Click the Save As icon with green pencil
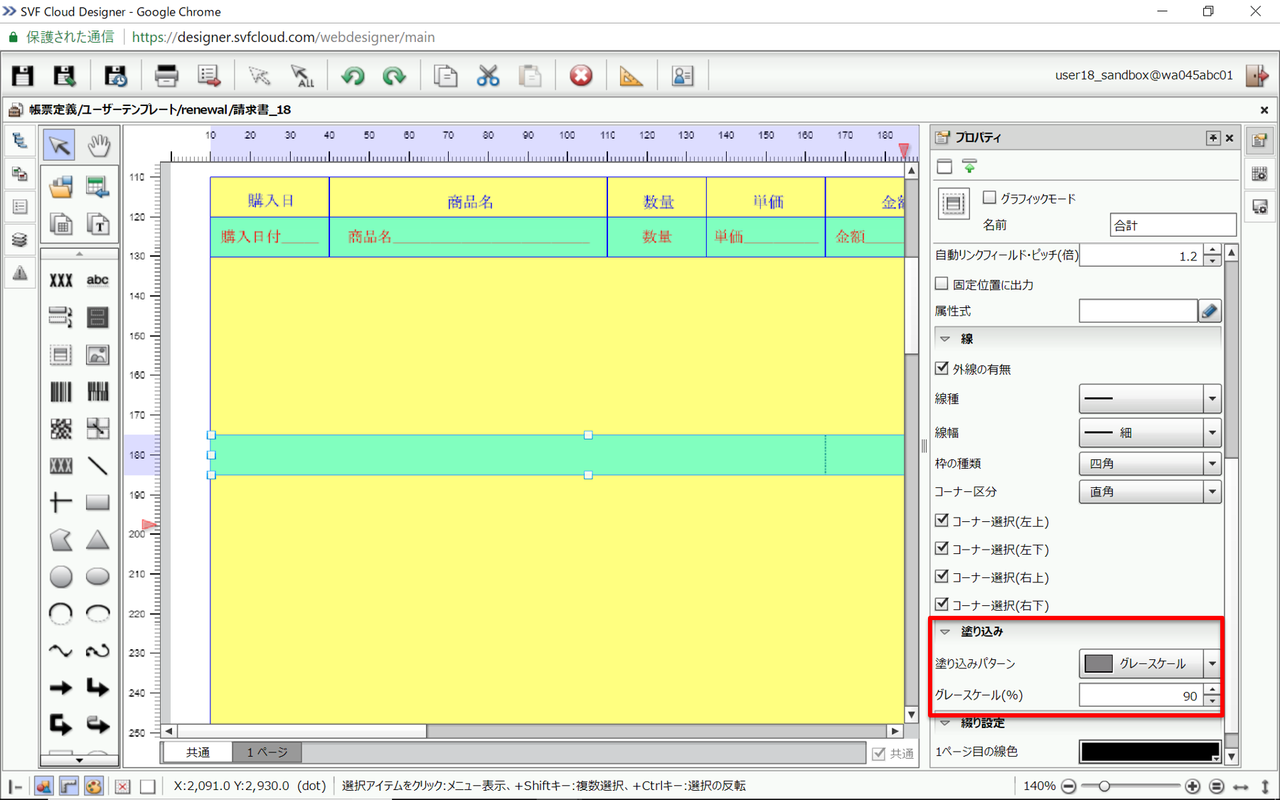The height and width of the screenshot is (800, 1280). click(65, 76)
